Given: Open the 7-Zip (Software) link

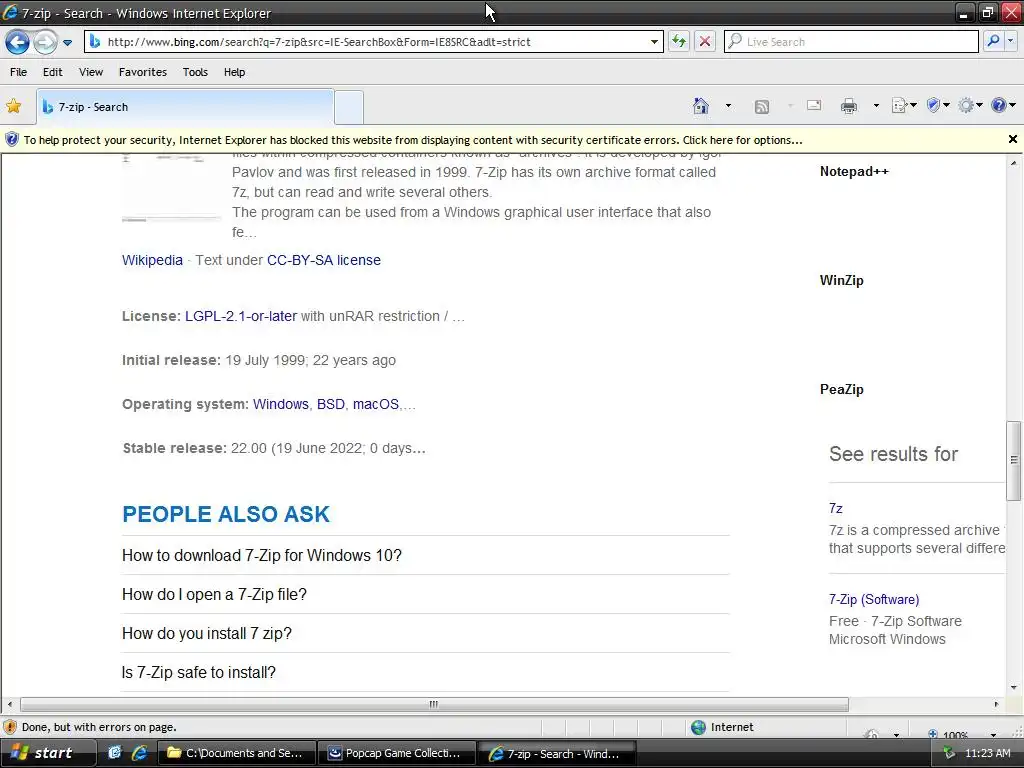Looking at the screenshot, I should click(x=874, y=600).
